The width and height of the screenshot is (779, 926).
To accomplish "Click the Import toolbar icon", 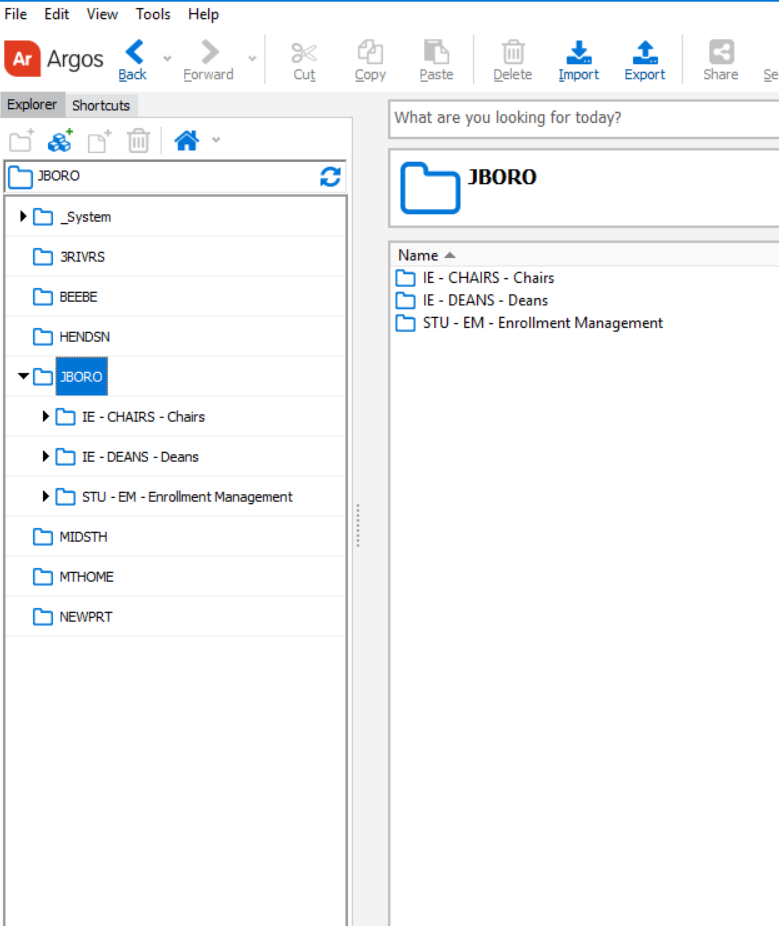I will tap(579, 53).
